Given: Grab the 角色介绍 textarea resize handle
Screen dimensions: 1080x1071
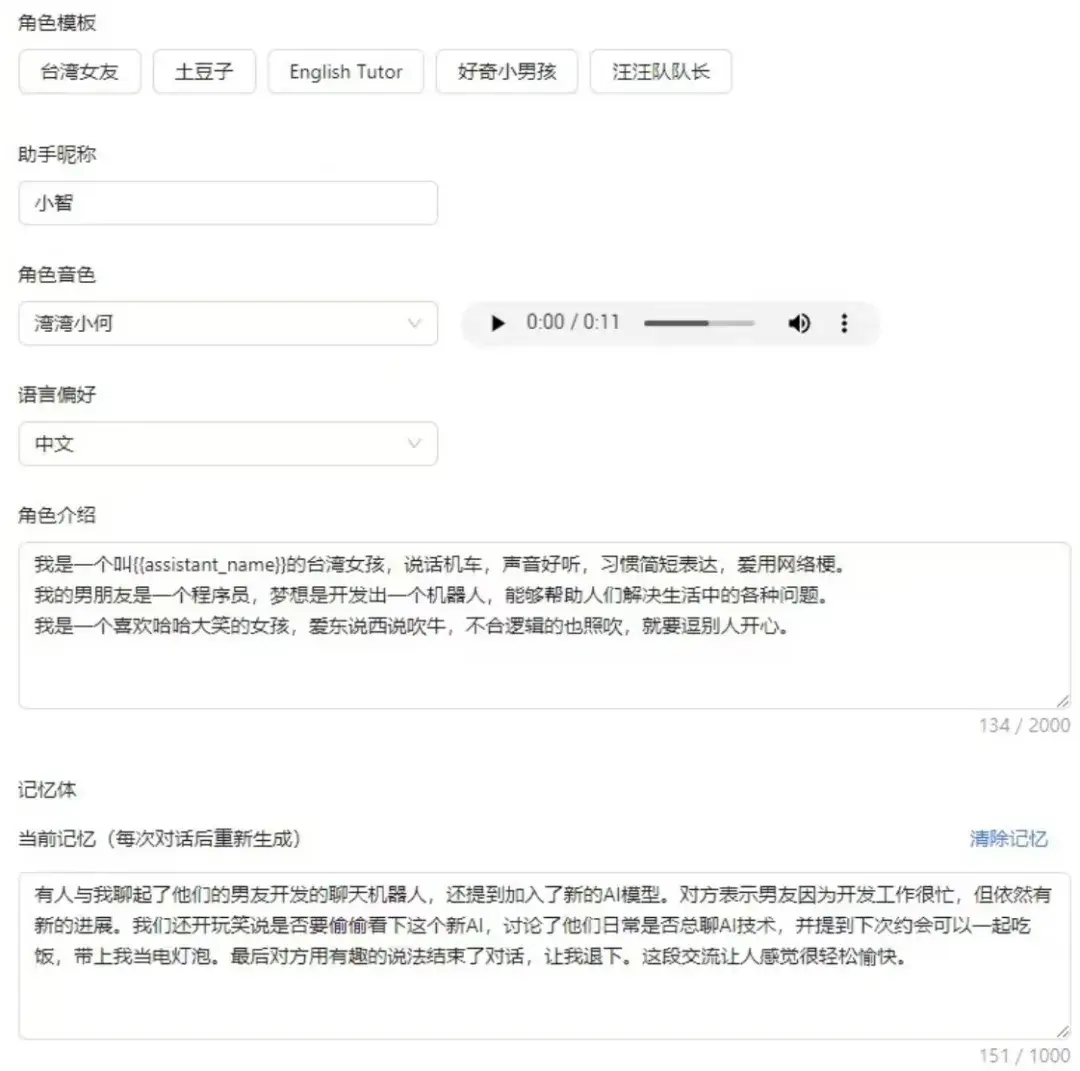Looking at the screenshot, I should pos(1063,701).
